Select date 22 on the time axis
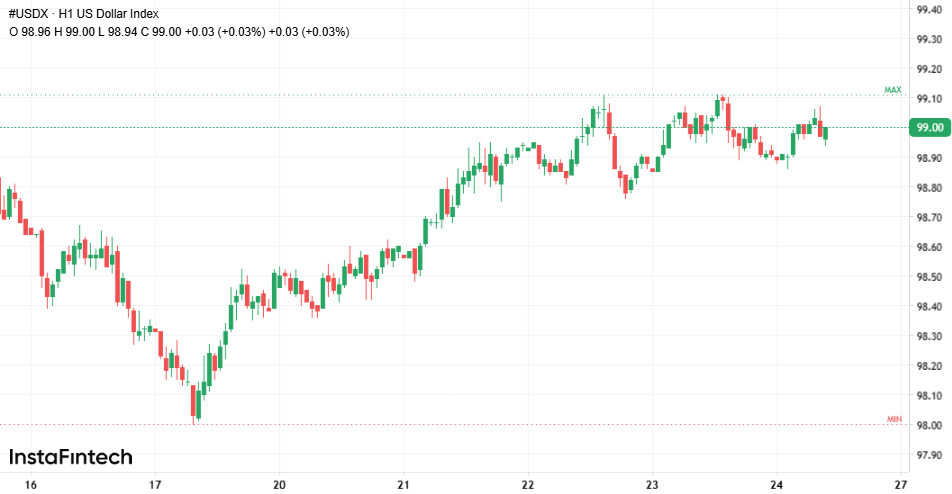 click(x=528, y=485)
